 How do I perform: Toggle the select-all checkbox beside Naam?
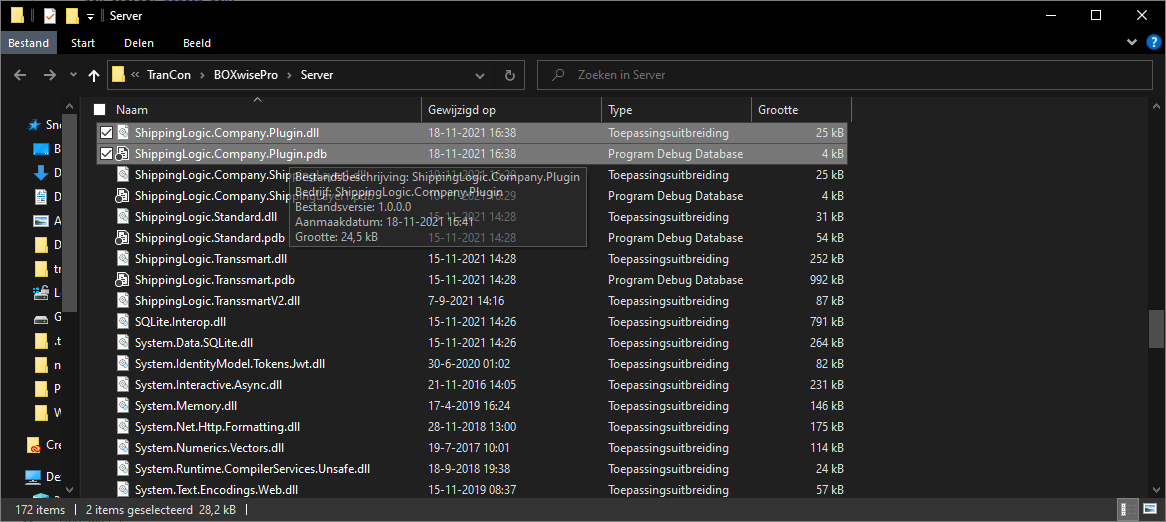pos(100,110)
